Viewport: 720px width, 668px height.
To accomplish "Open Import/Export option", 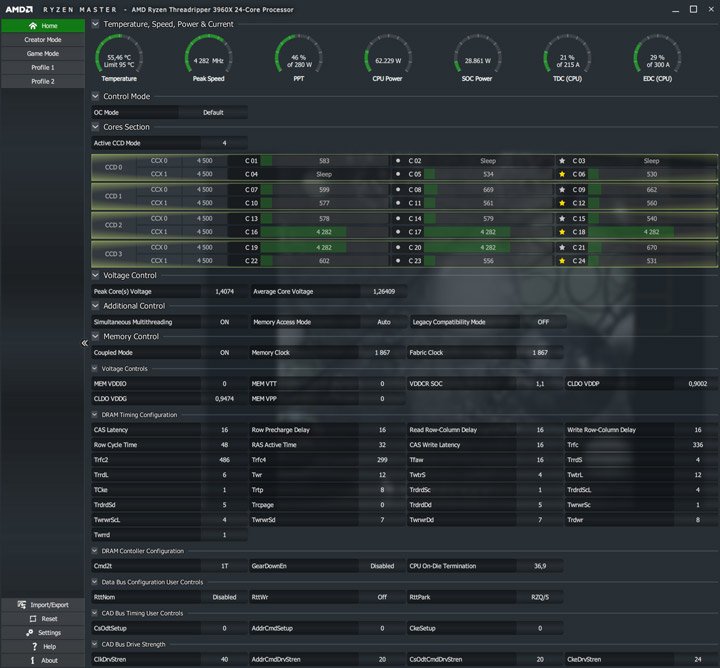I will click(x=43, y=605).
